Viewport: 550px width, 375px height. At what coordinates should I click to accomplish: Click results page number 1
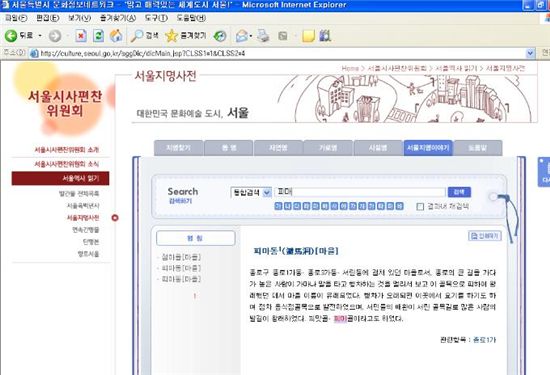pos(195,296)
